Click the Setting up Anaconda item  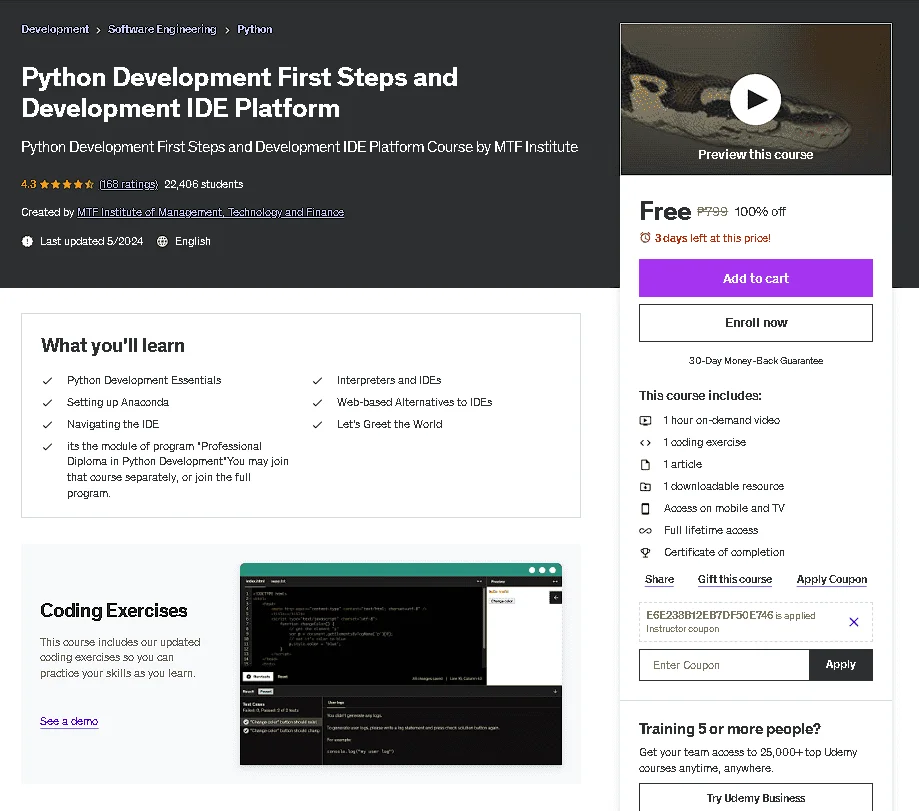pyautogui.click(x=118, y=402)
